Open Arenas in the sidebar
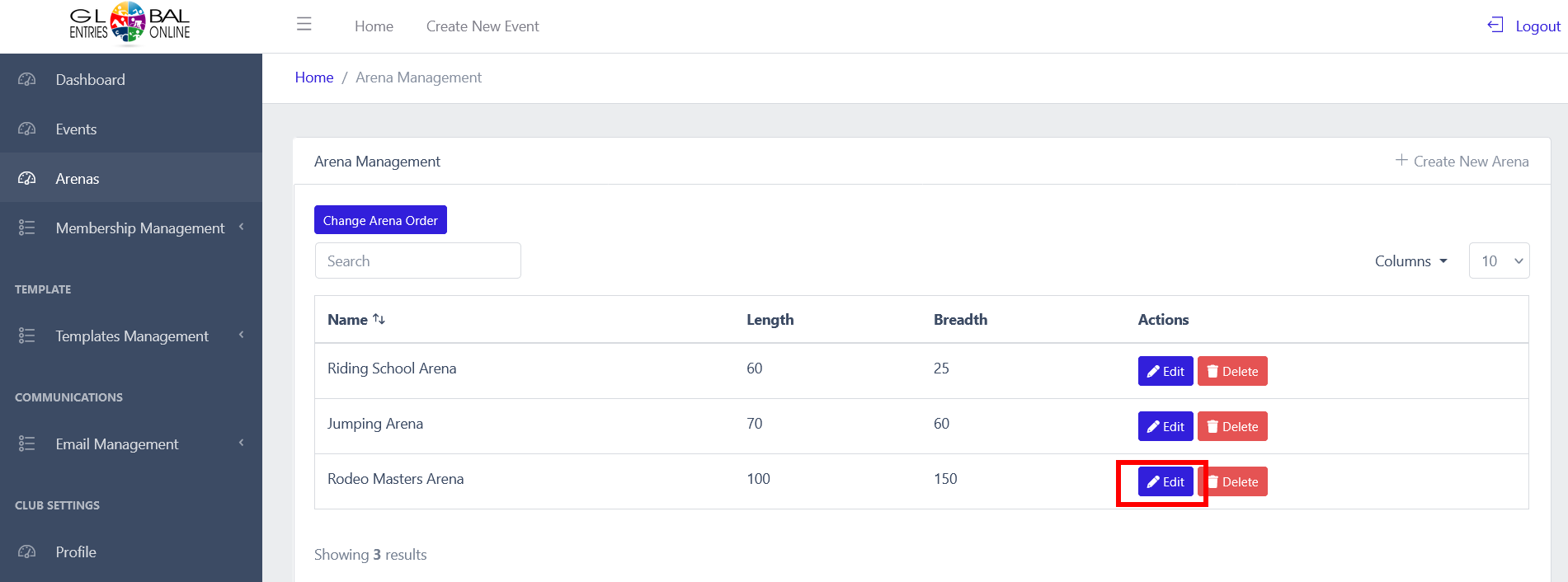1568x582 pixels. [78, 179]
